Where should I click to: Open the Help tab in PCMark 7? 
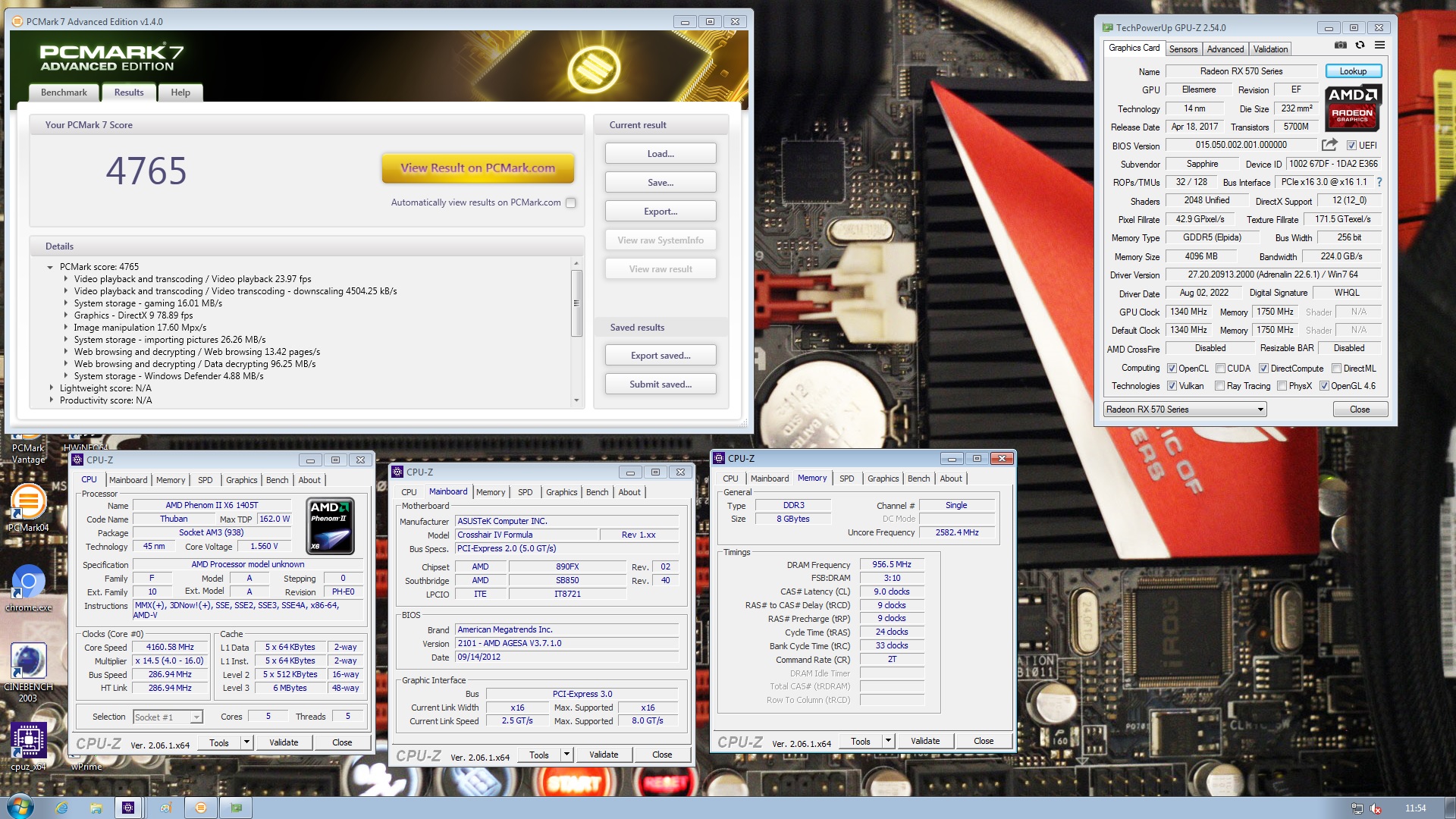point(180,93)
